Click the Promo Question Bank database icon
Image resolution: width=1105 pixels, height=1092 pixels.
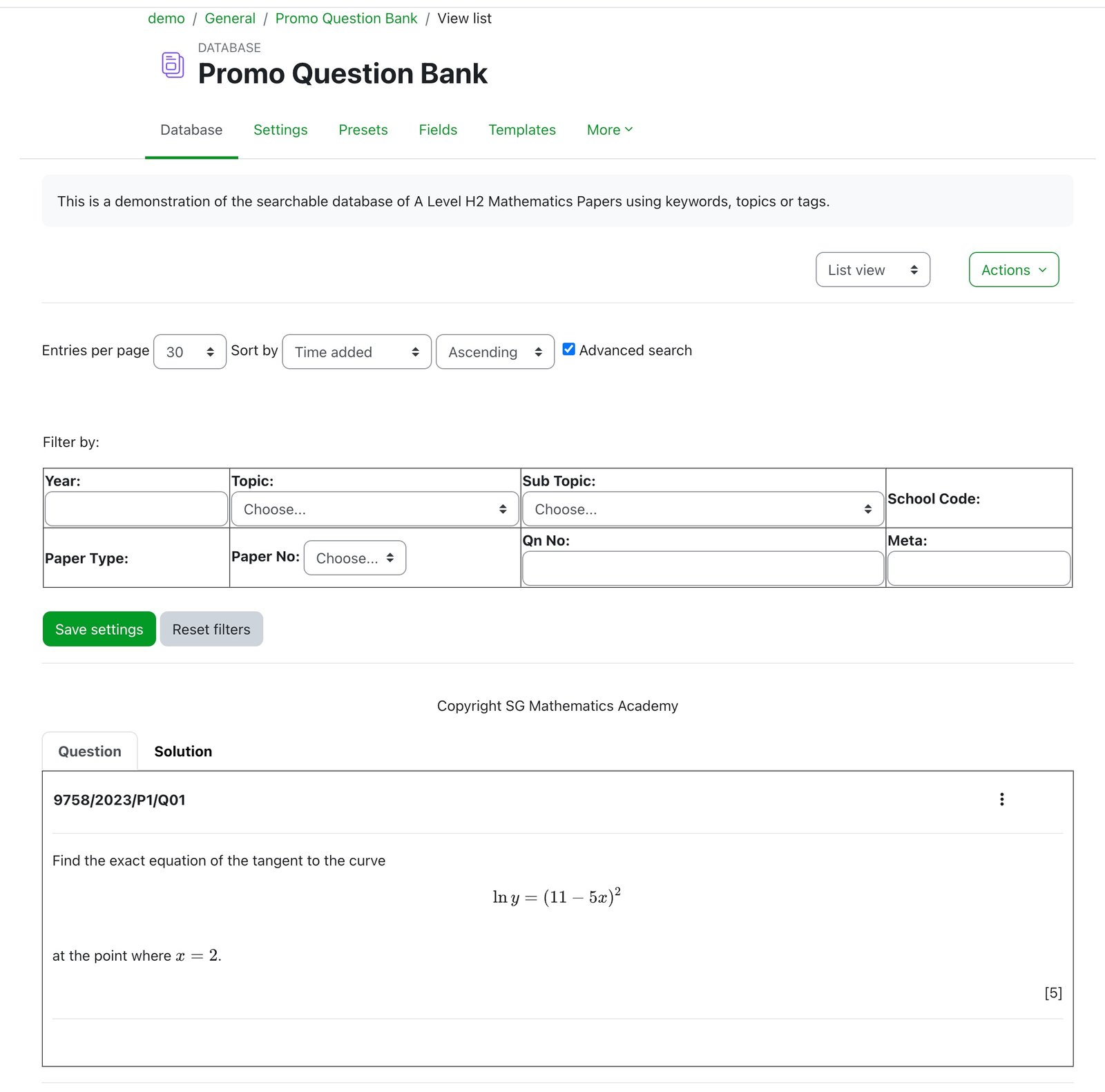tap(173, 65)
